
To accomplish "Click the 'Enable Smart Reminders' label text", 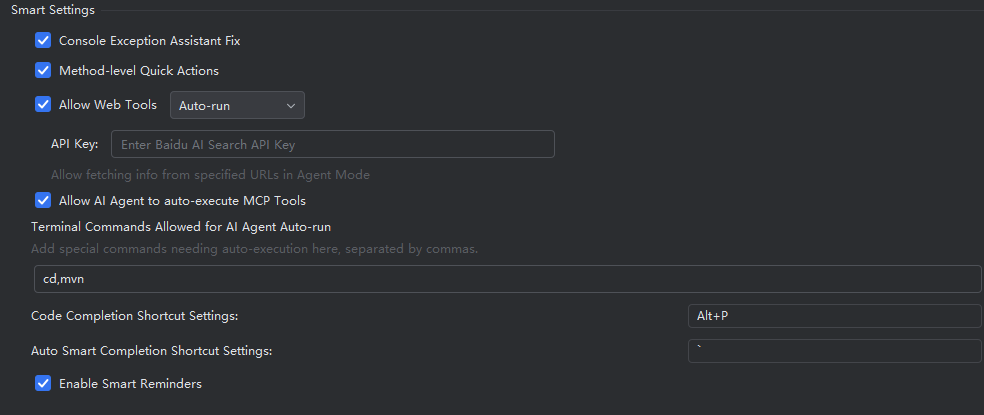I will [x=130, y=383].
